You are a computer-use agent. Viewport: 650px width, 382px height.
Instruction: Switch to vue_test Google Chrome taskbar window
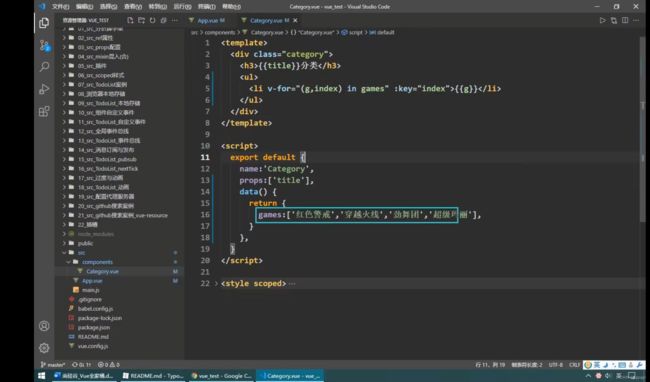[221, 376]
